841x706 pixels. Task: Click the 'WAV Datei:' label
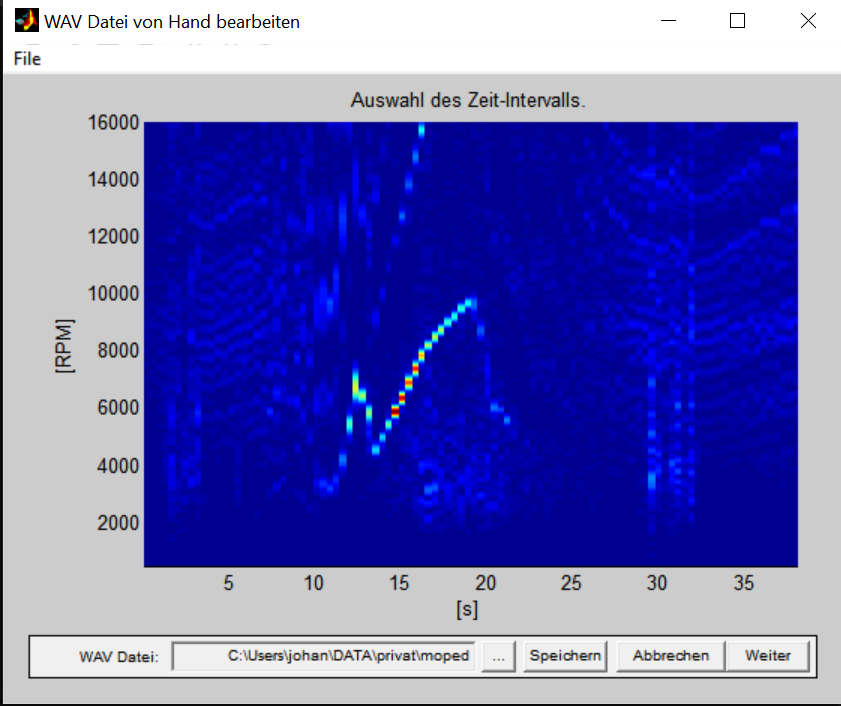click(x=119, y=657)
